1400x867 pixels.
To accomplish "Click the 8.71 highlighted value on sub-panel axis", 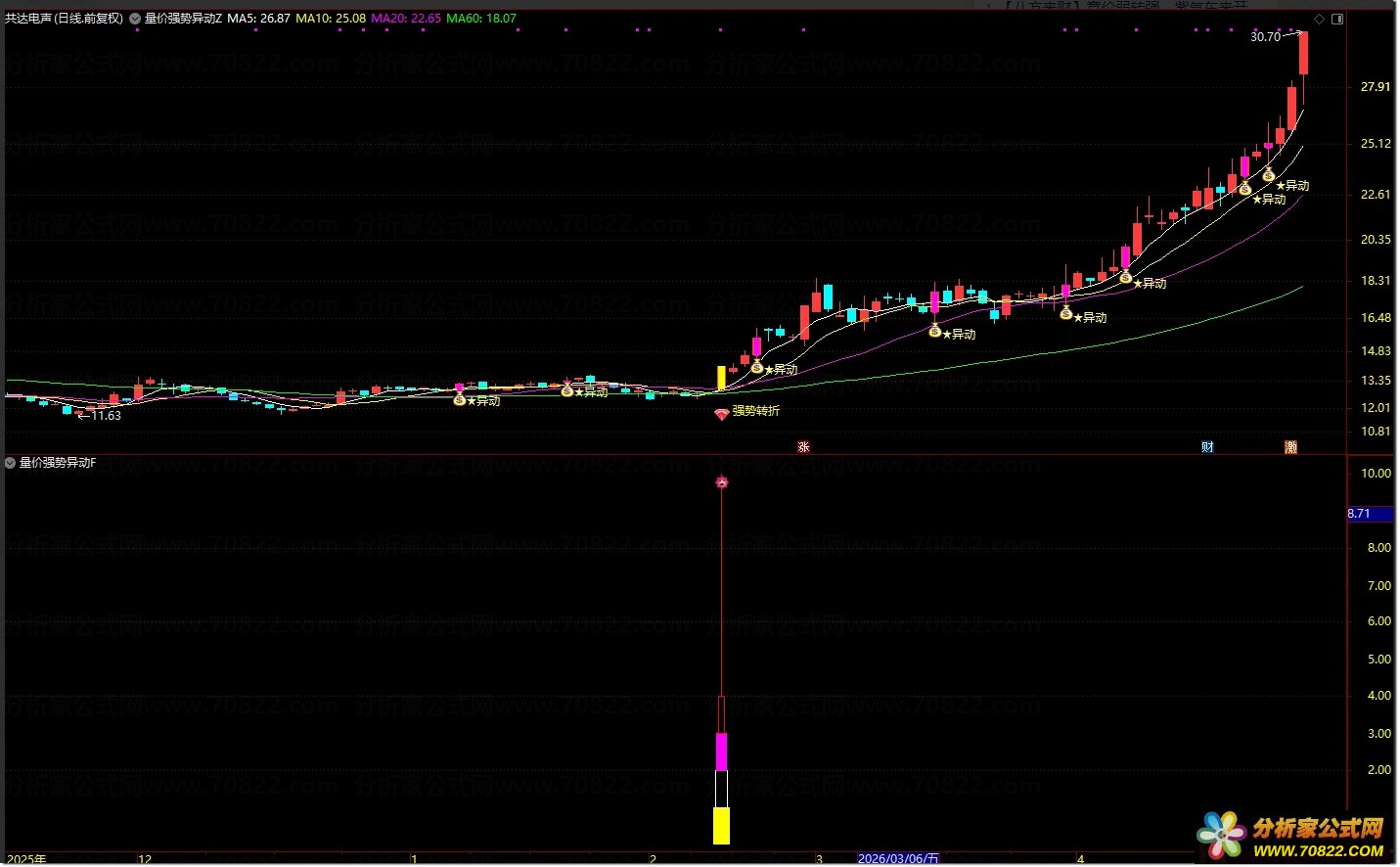I will 1372,514.
